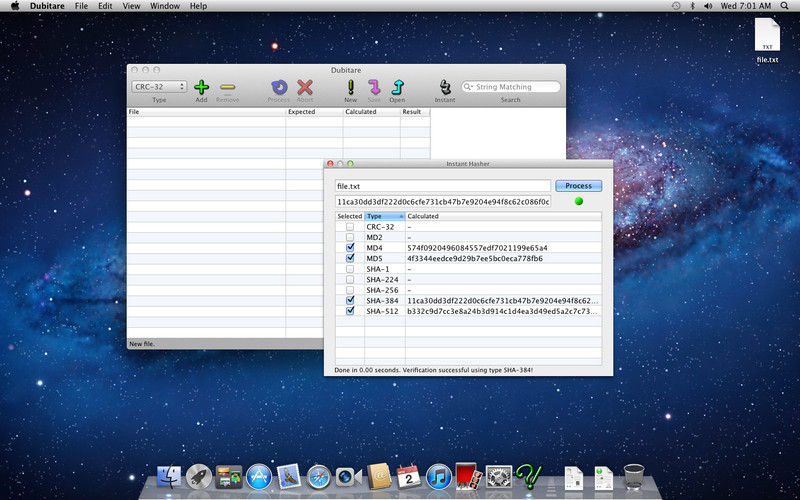This screenshot has width=800, height=500.
Task: Open Spotlight search in menu bar
Action: pyautogui.click(x=784, y=6)
